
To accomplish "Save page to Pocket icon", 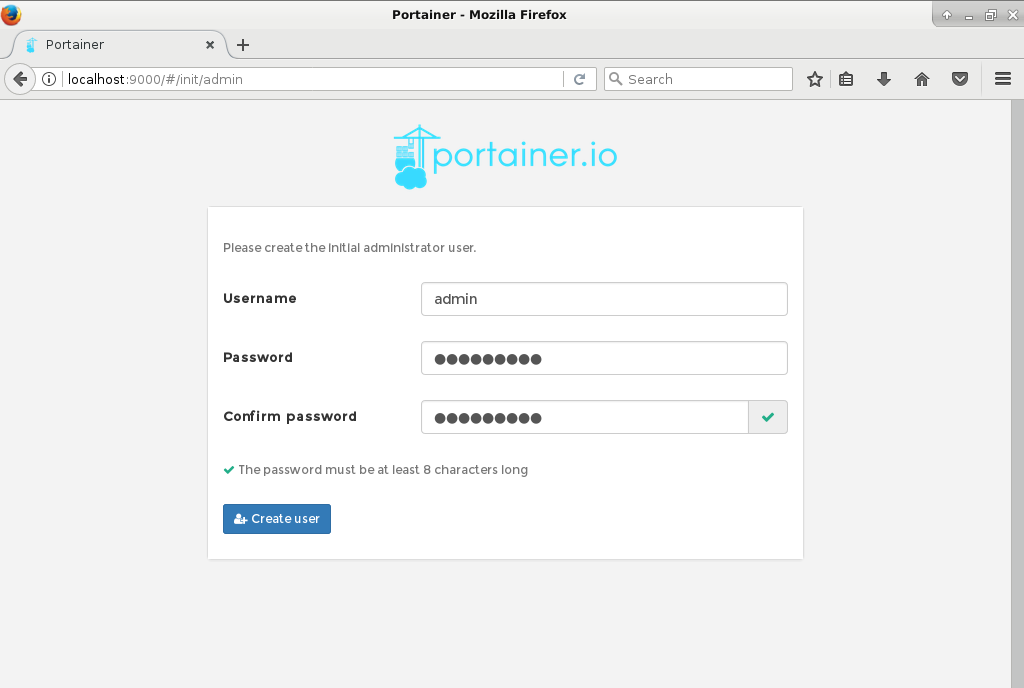I will click(959, 79).
